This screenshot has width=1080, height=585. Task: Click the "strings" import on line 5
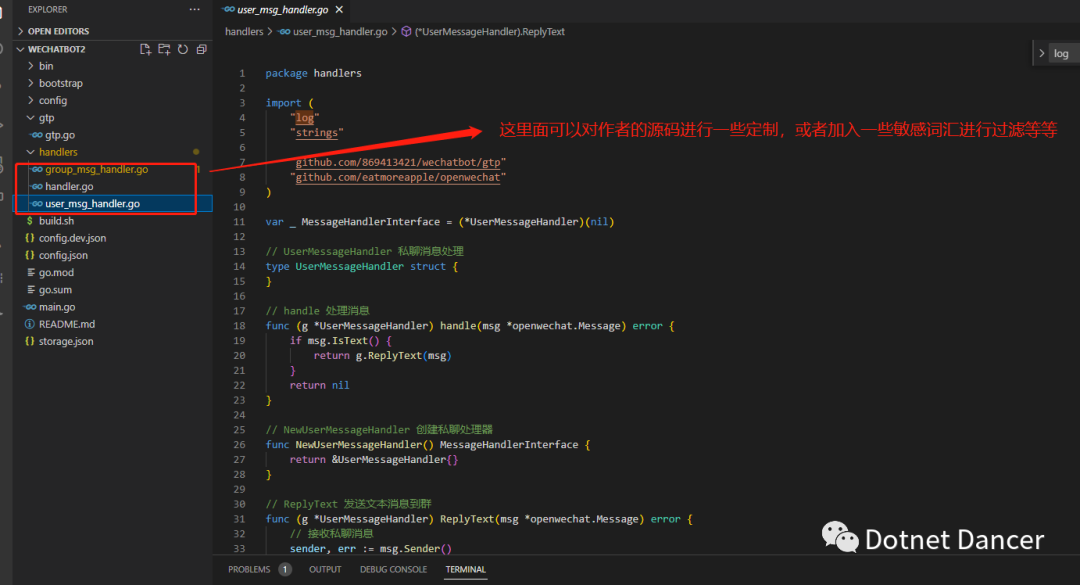coord(316,133)
